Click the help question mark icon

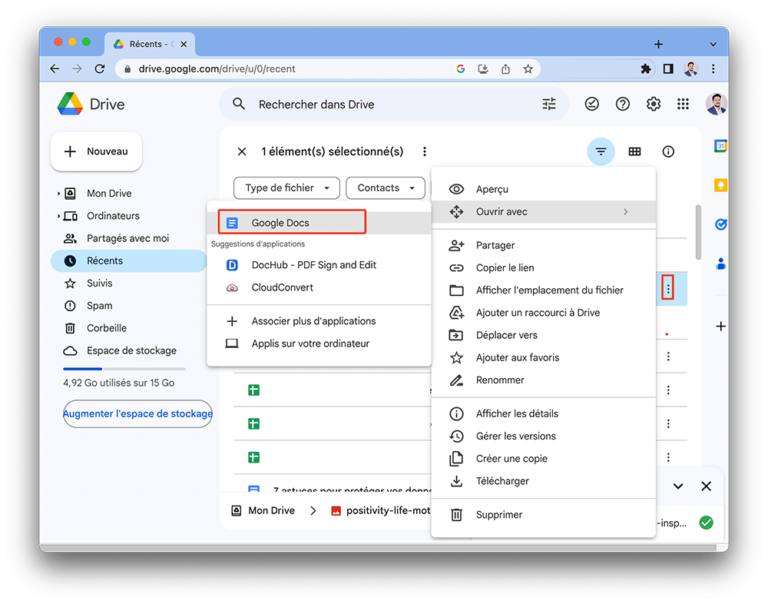pyautogui.click(x=622, y=104)
